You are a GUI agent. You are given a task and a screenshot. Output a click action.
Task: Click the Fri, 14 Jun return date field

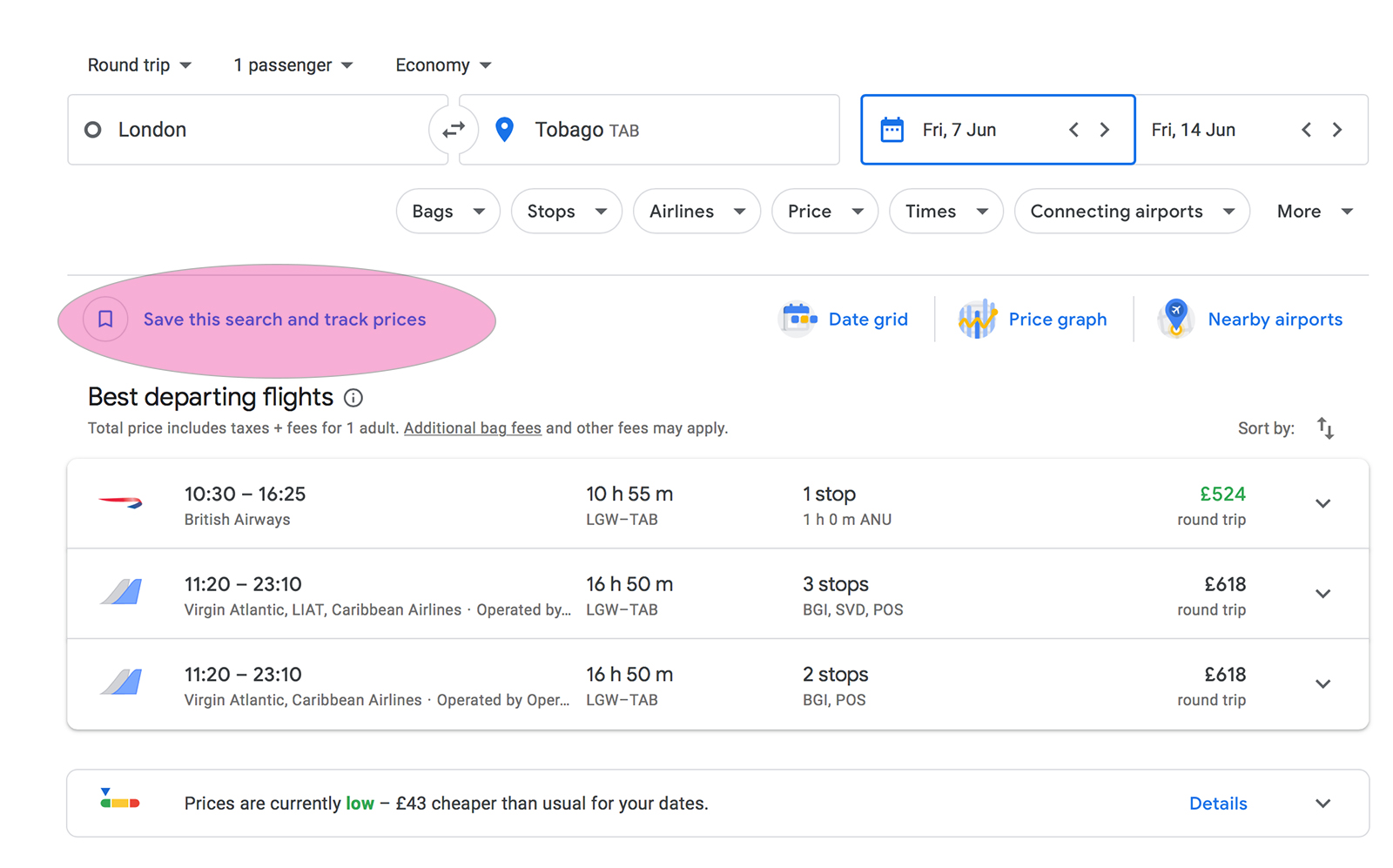[1252, 130]
